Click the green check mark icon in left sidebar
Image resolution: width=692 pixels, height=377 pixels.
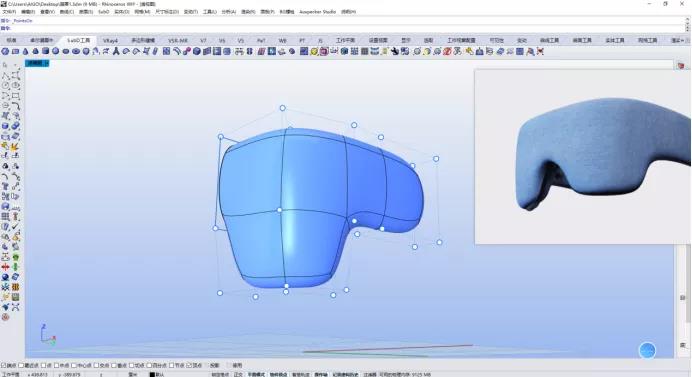15,226
